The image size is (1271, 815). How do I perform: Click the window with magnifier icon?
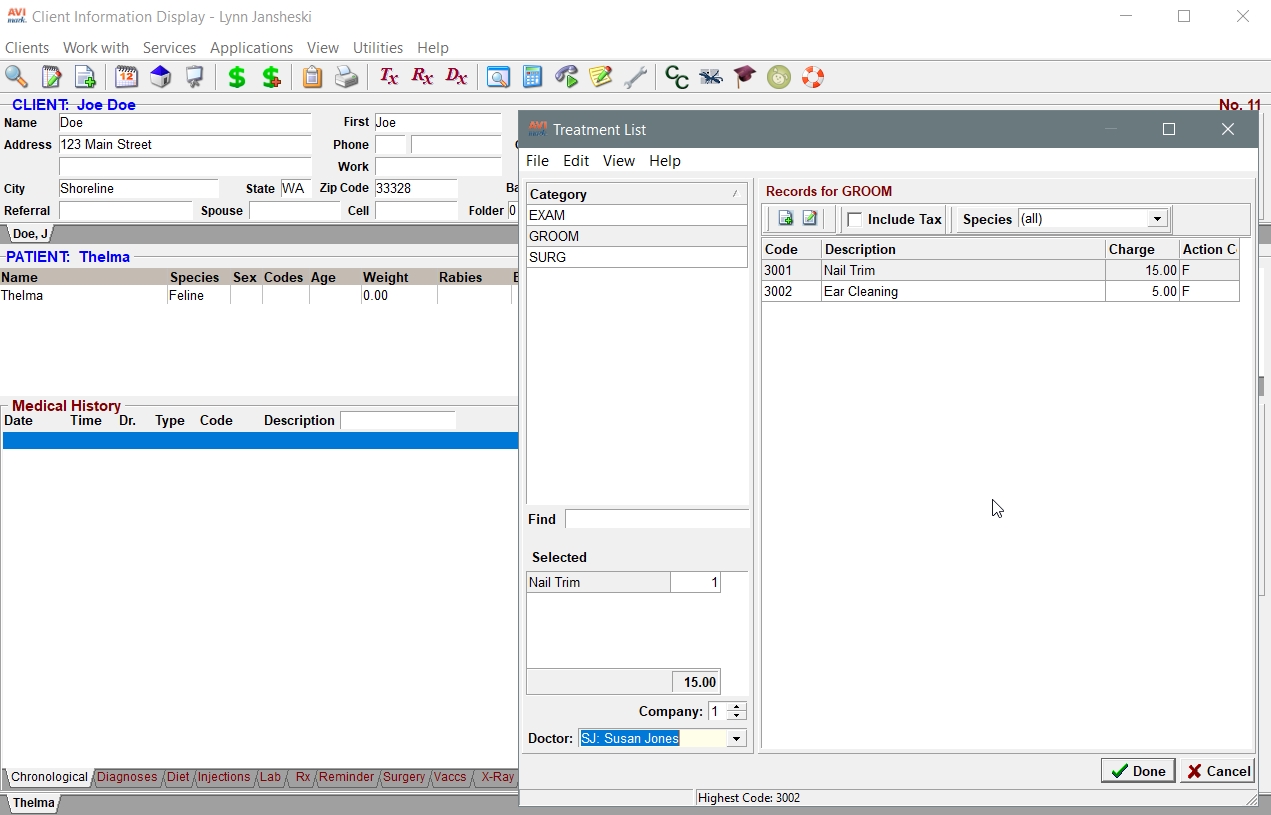click(x=498, y=77)
